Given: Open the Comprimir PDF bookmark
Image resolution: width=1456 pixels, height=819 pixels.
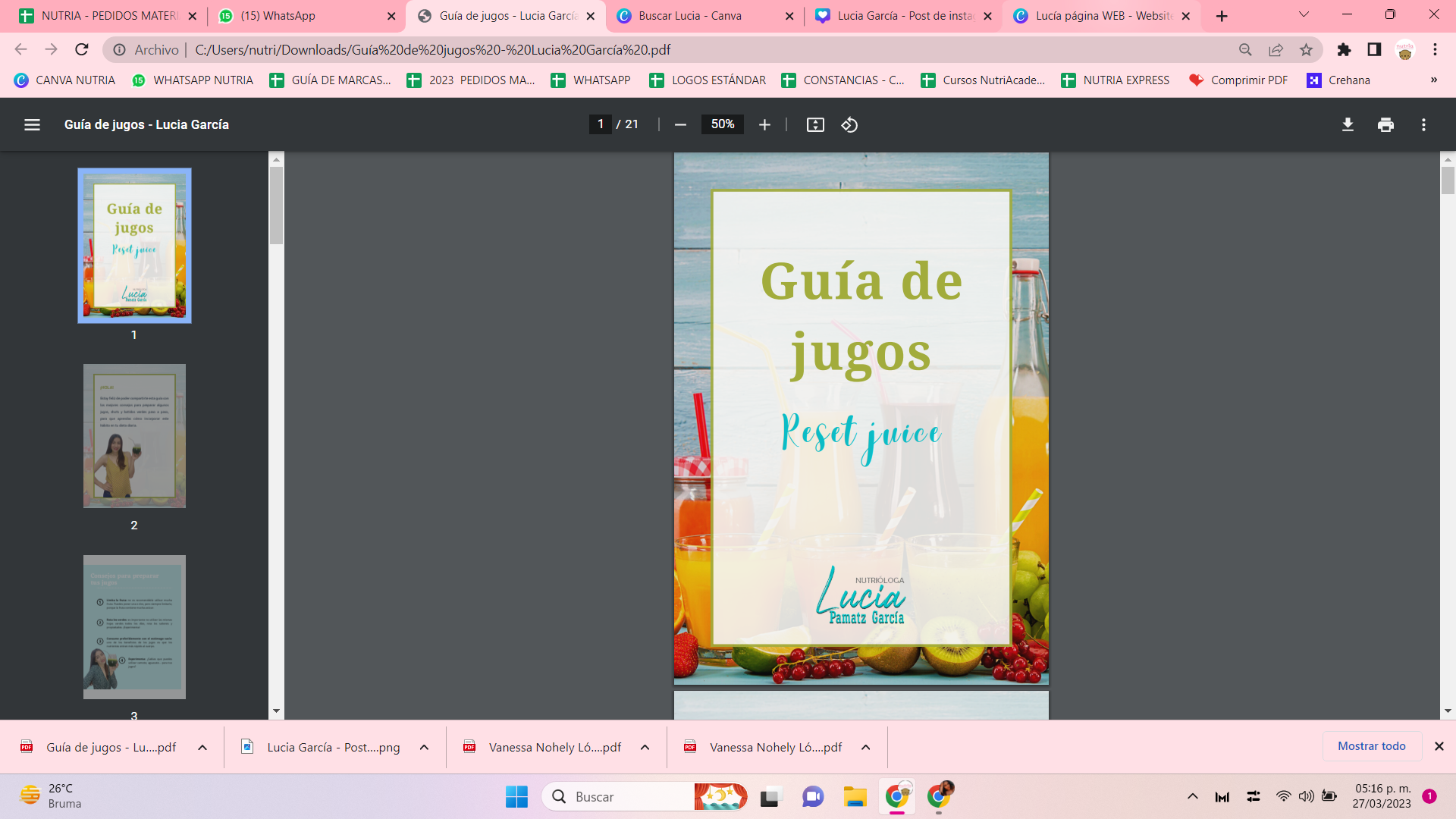Looking at the screenshot, I should click(1238, 80).
